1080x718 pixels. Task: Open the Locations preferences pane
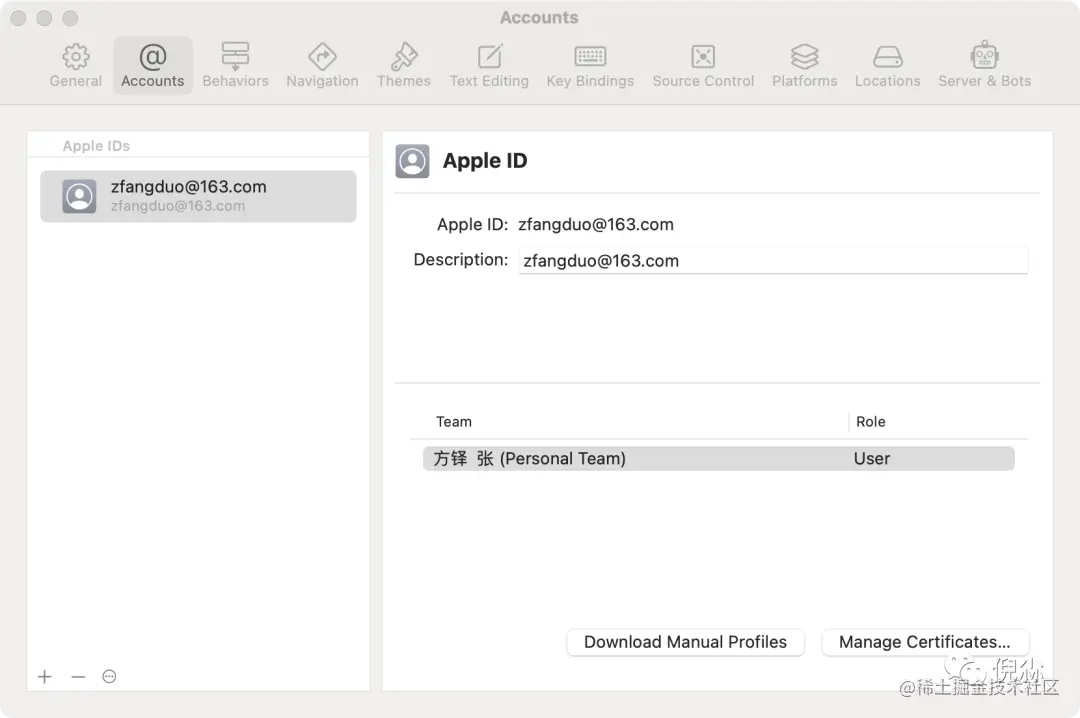(887, 66)
